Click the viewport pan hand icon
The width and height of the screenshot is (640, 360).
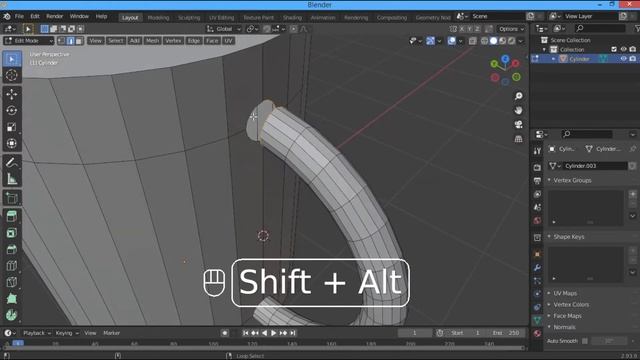point(518,110)
